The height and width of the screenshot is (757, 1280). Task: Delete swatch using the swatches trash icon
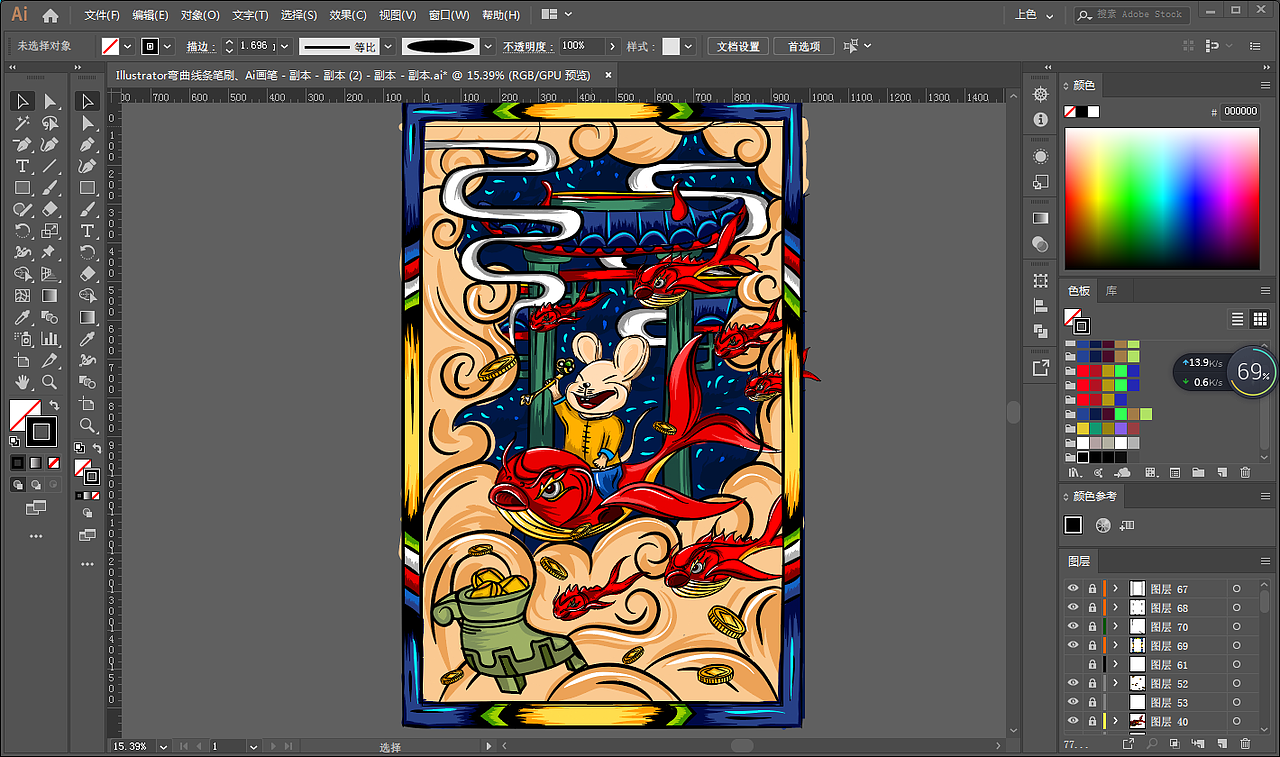tap(1245, 472)
